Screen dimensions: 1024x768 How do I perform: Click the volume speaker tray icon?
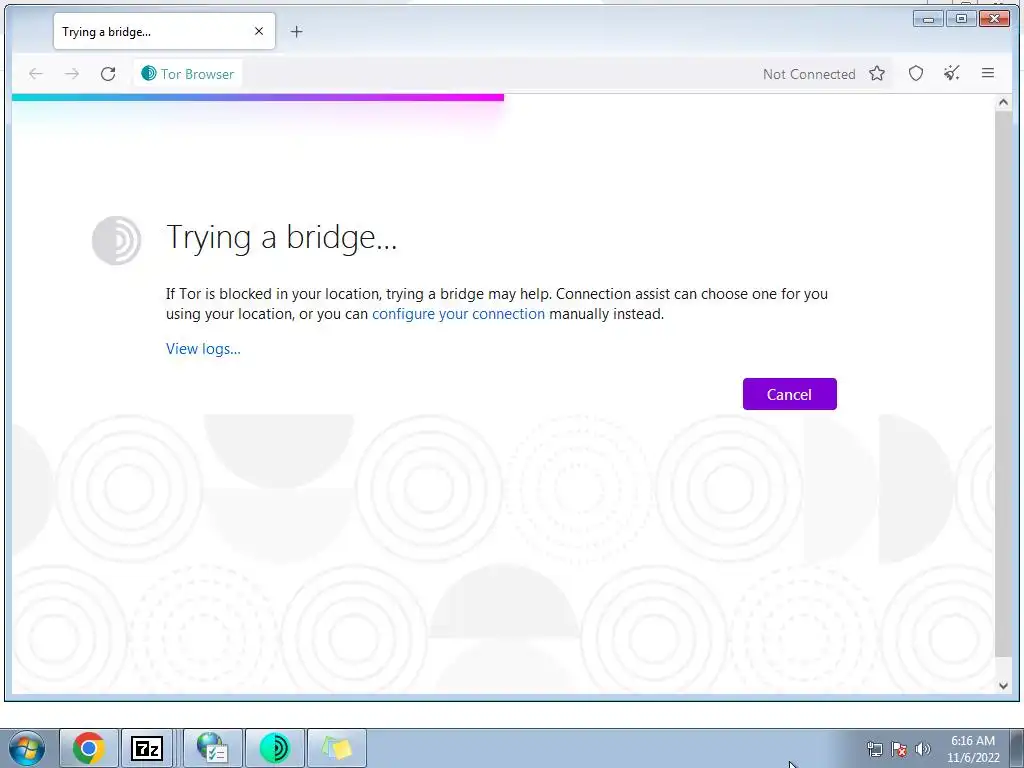[923, 749]
